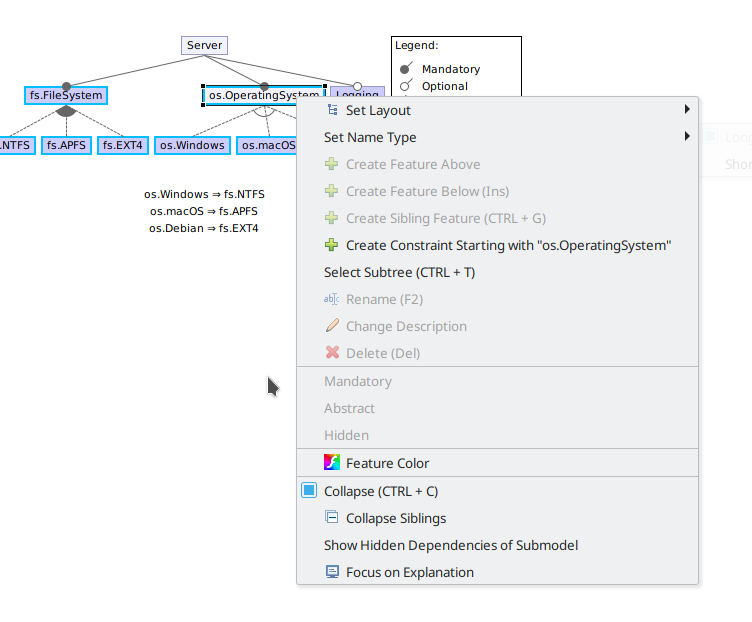Viewport: 752px width, 622px height.
Task: Select the NTFS feature node
Action: (x=17, y=145)
